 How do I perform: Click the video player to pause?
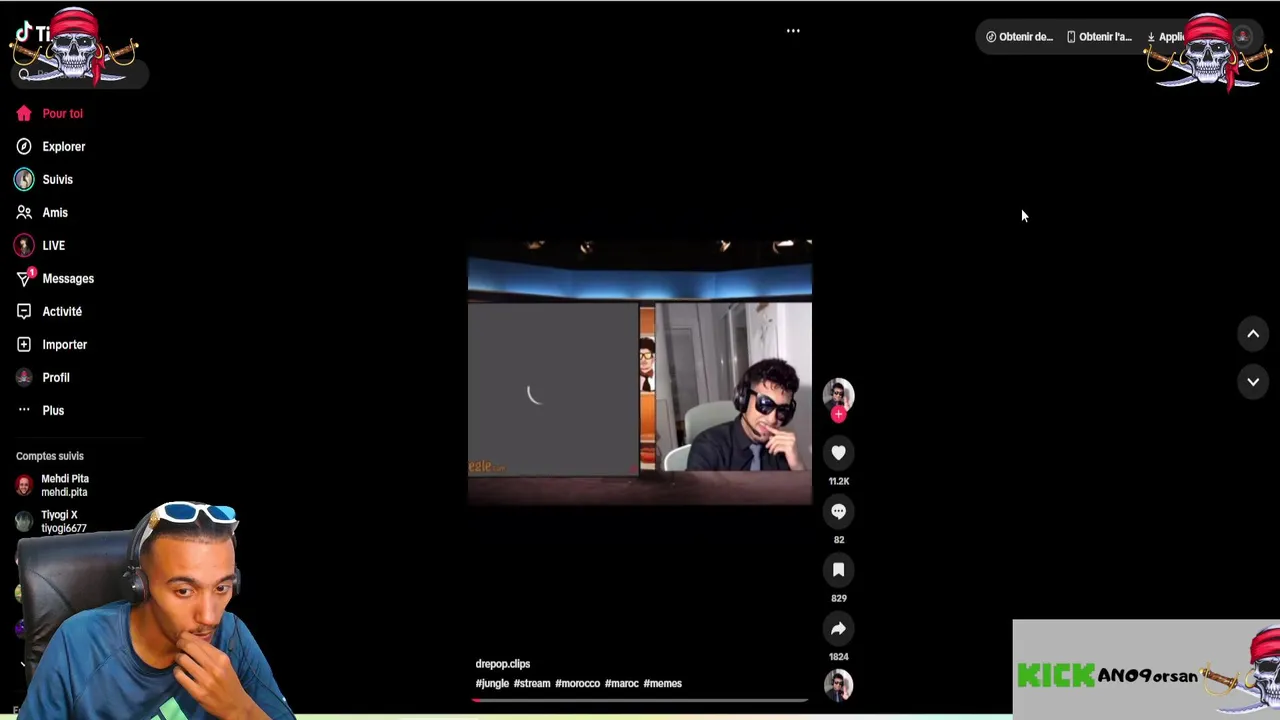point(640,372)
